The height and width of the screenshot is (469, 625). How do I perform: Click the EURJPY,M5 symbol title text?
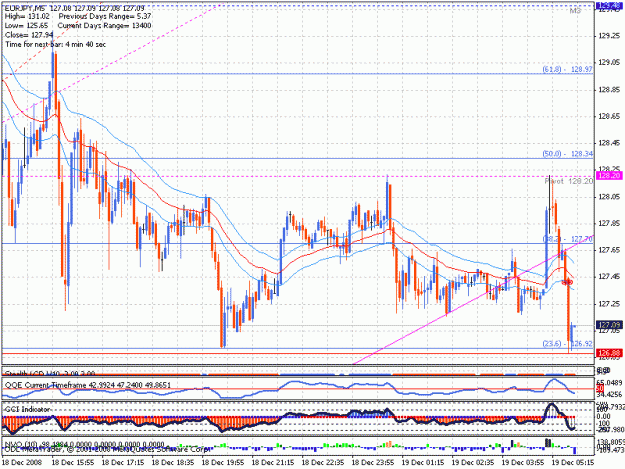25,8
